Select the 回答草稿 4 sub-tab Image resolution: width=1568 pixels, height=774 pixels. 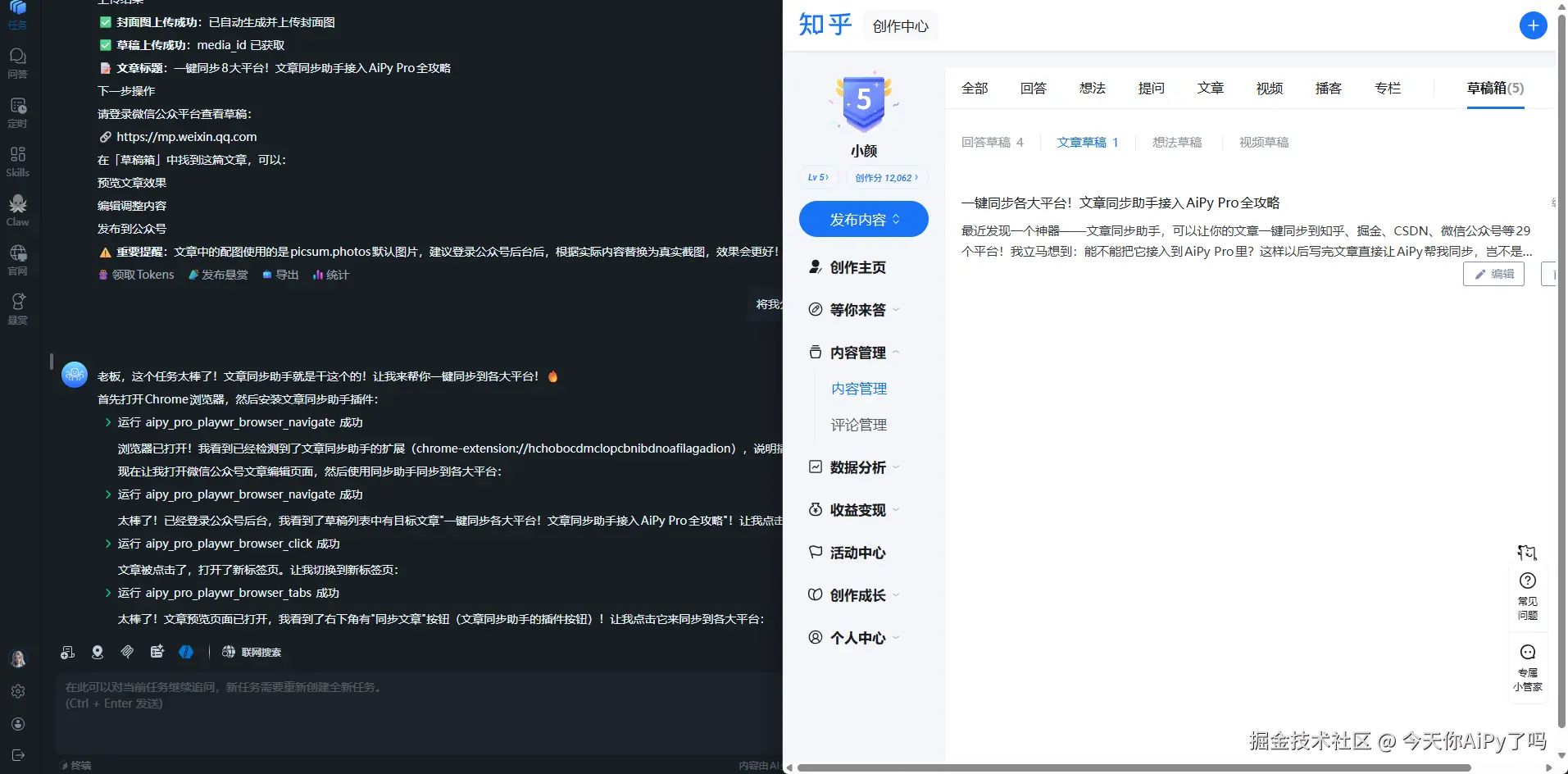point(992,142)
